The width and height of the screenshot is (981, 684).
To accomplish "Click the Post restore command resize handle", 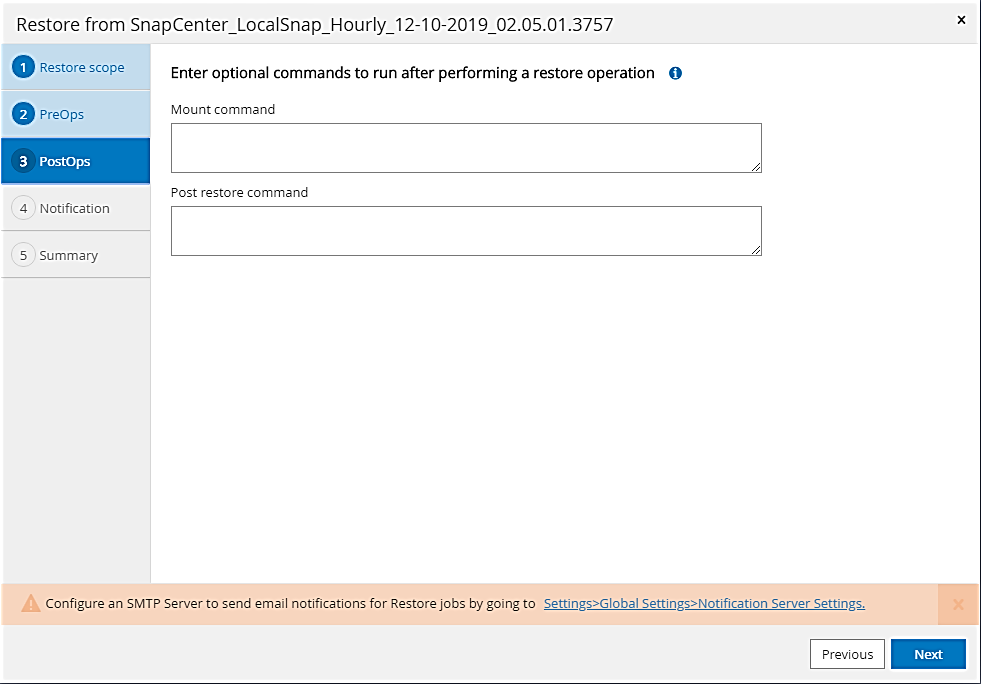I will (757, 251).
